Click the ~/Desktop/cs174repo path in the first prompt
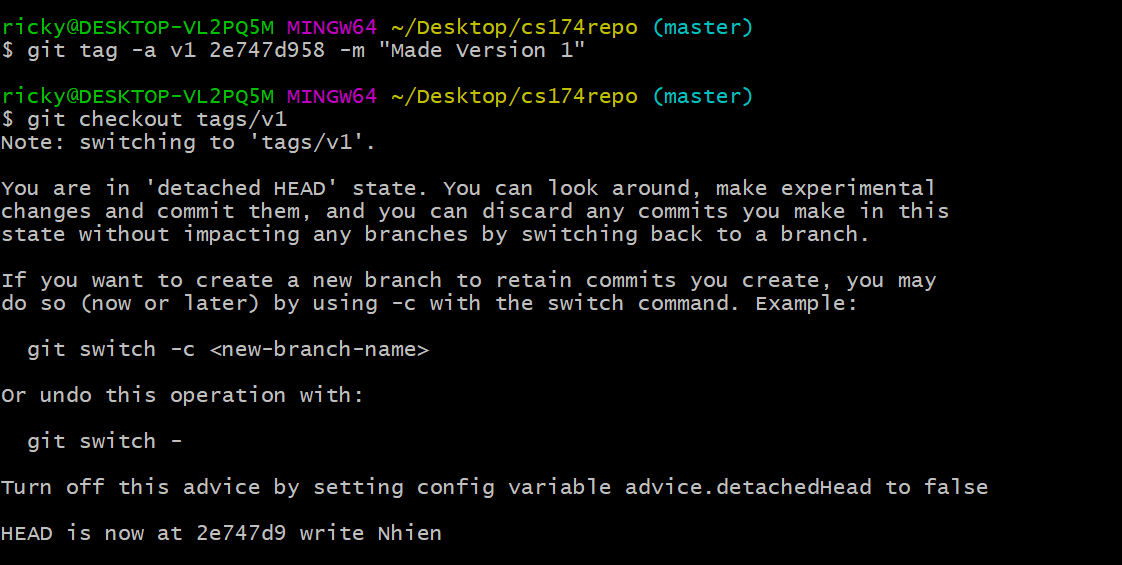1122x565 pixels. click(x=513, y=27)
